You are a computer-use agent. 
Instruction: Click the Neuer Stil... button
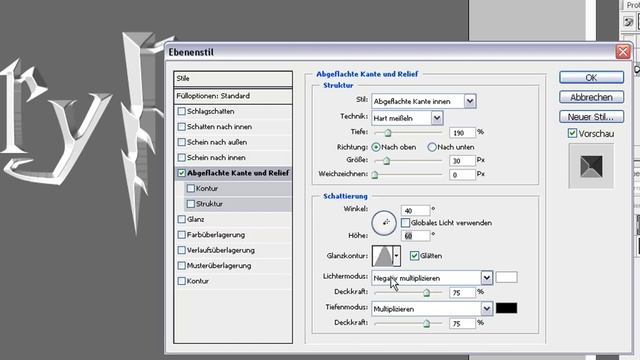591,117
